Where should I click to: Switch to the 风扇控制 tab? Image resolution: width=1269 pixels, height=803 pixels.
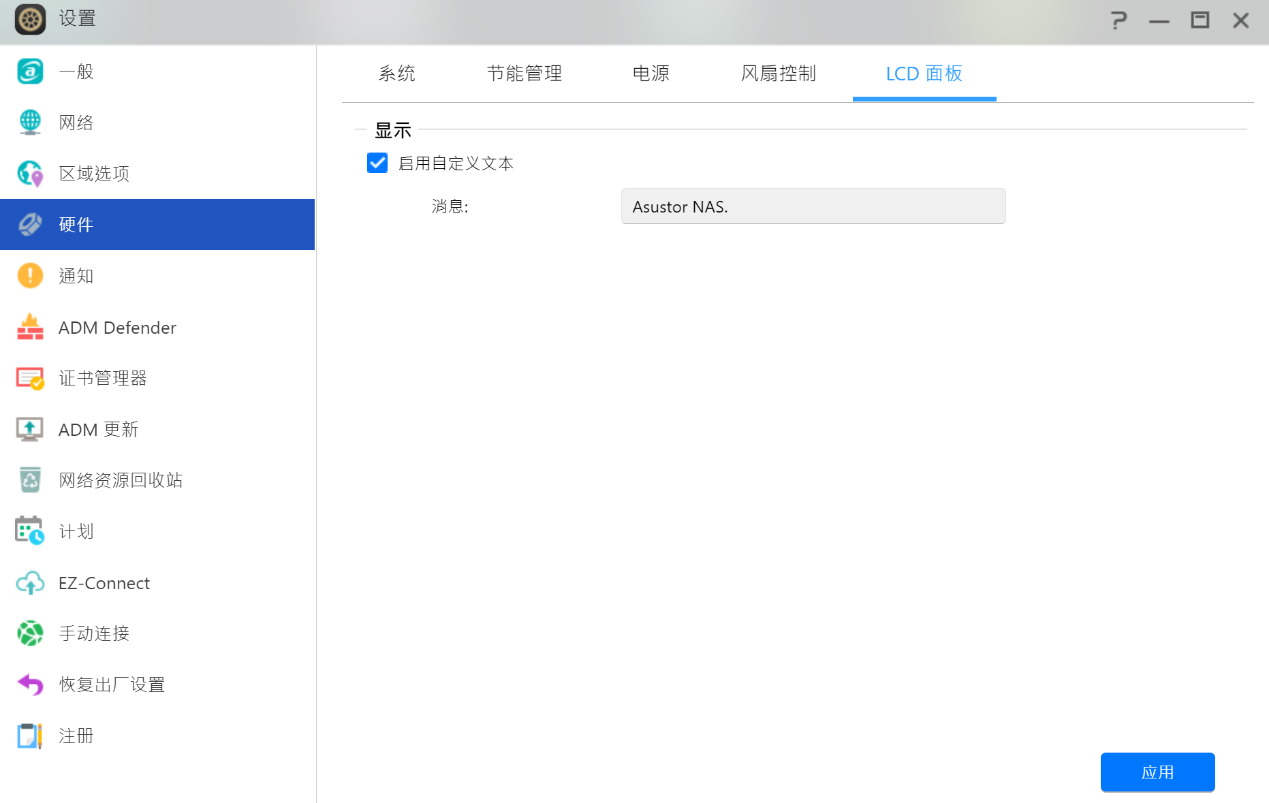point(778,74)
